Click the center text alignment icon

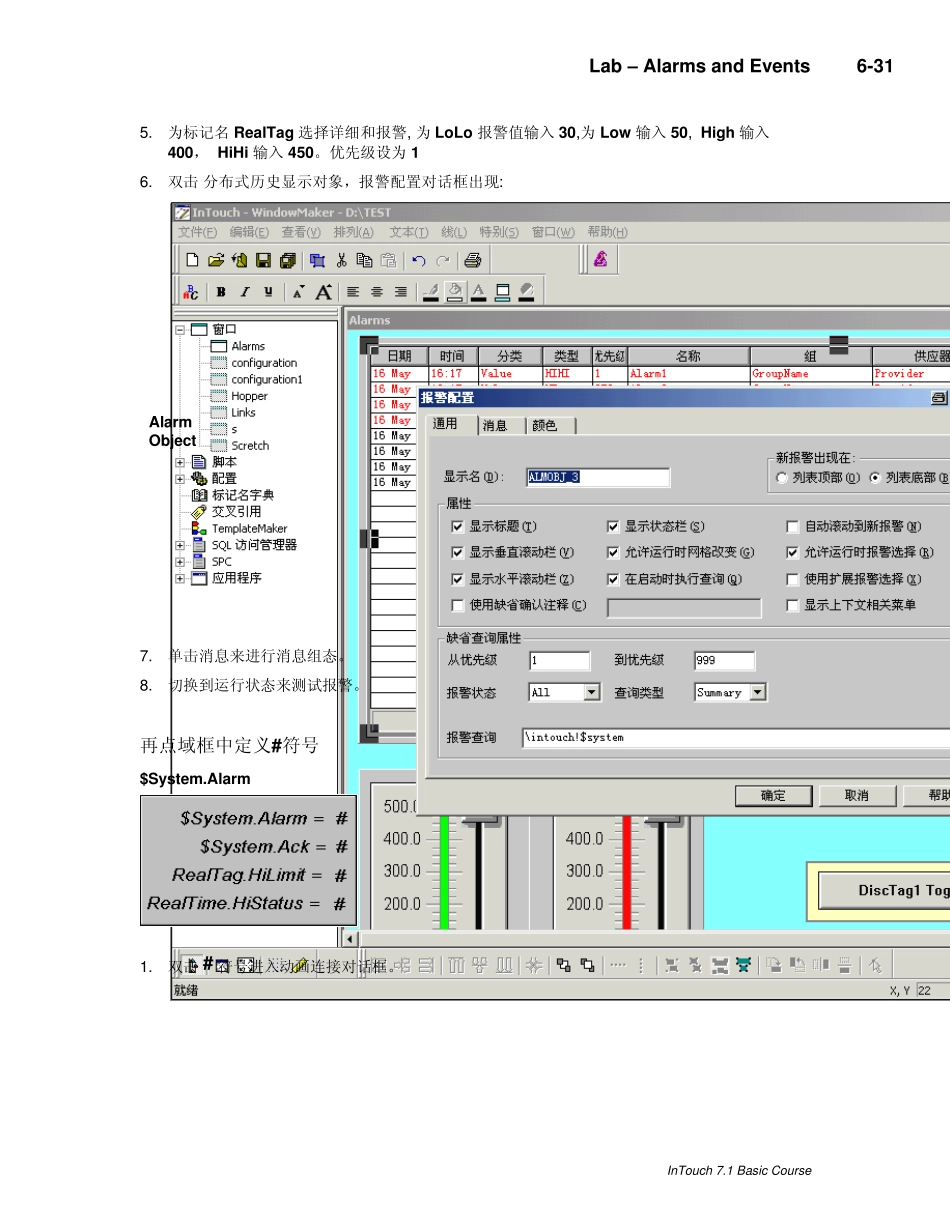tap(377, 292)
